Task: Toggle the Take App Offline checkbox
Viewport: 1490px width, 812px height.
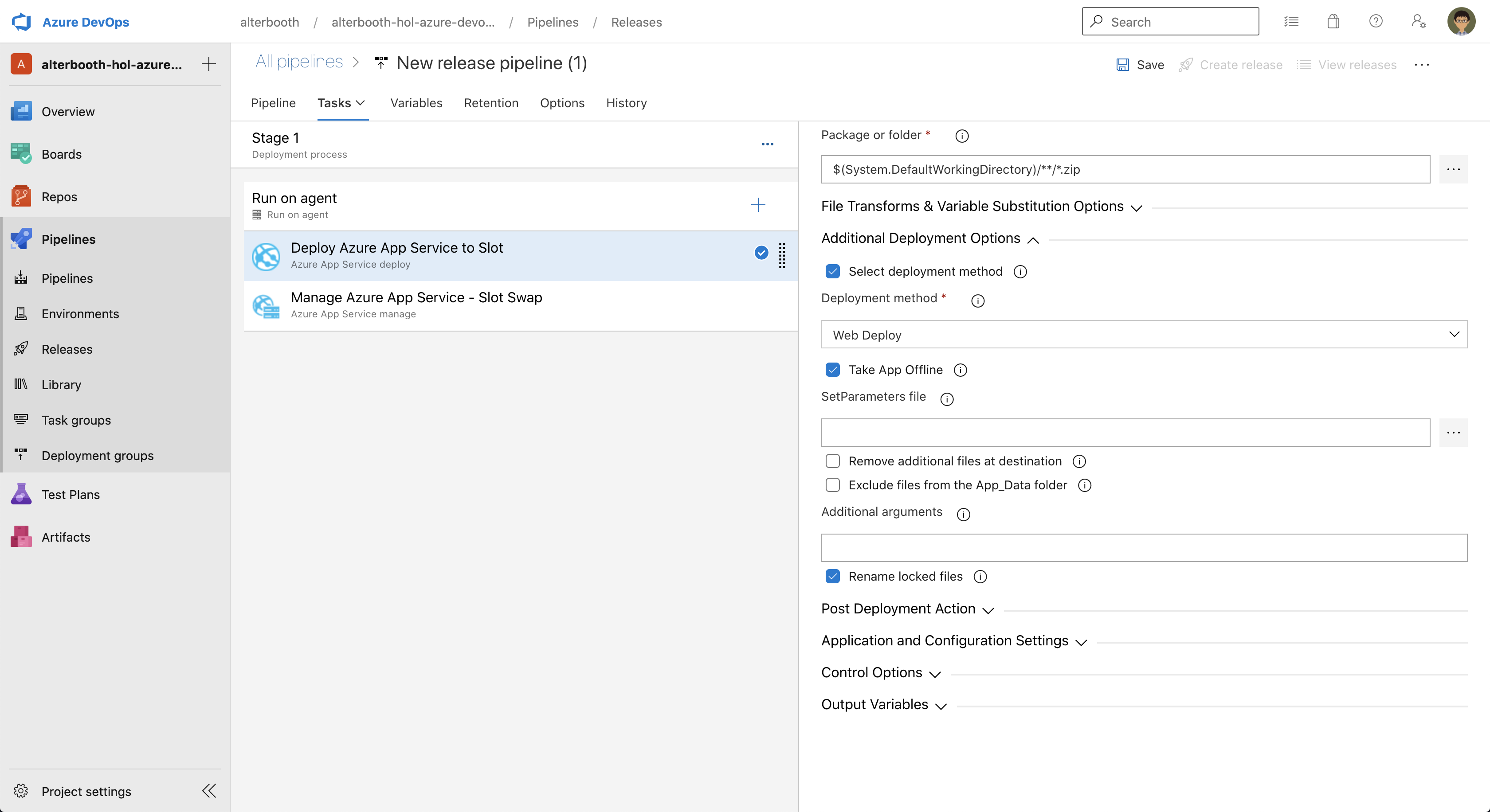Action: coord(832,370)
